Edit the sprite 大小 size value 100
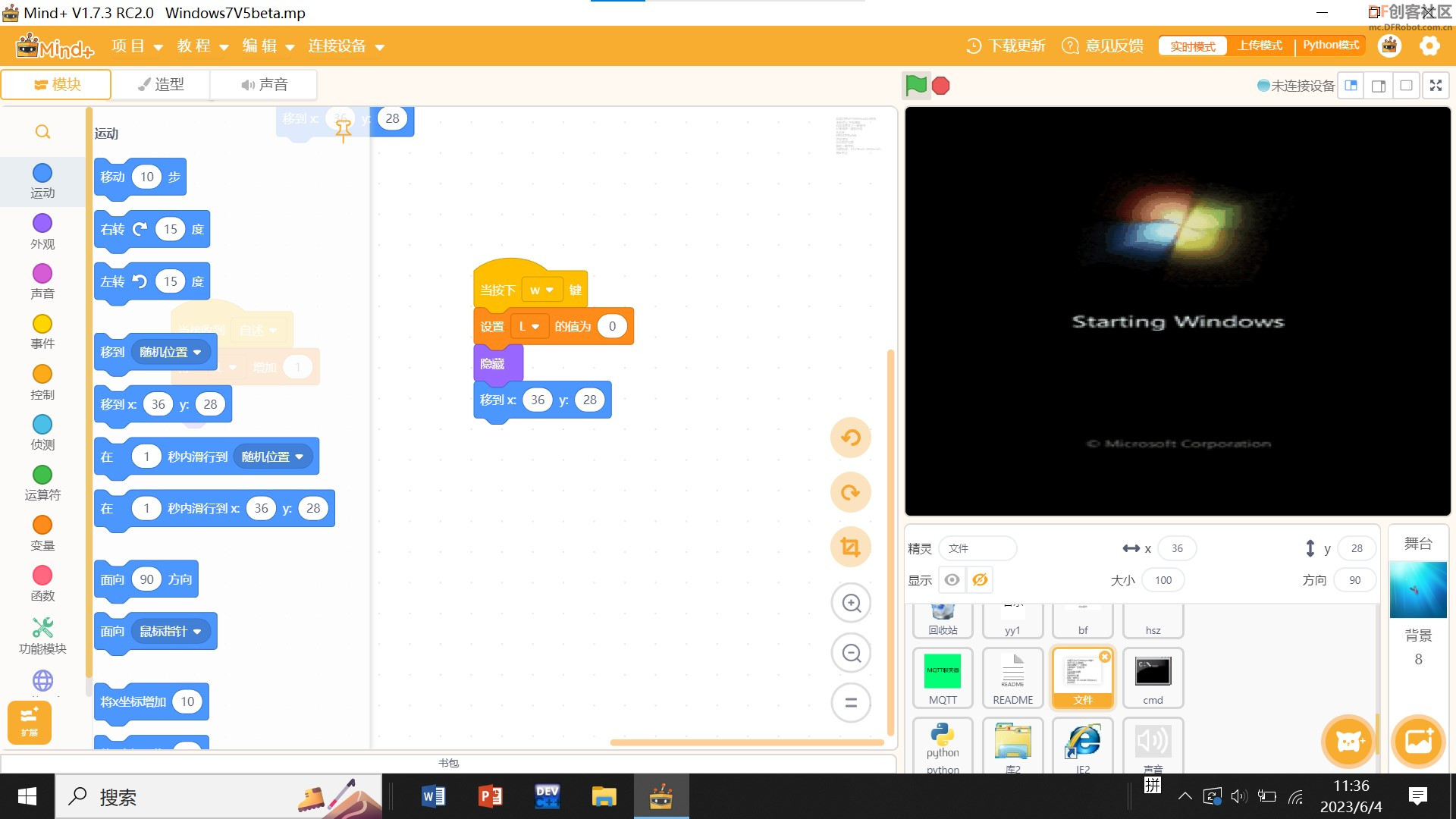Screen dimensions: 1456x819 pyautogui.click(x=1163, y=580)
